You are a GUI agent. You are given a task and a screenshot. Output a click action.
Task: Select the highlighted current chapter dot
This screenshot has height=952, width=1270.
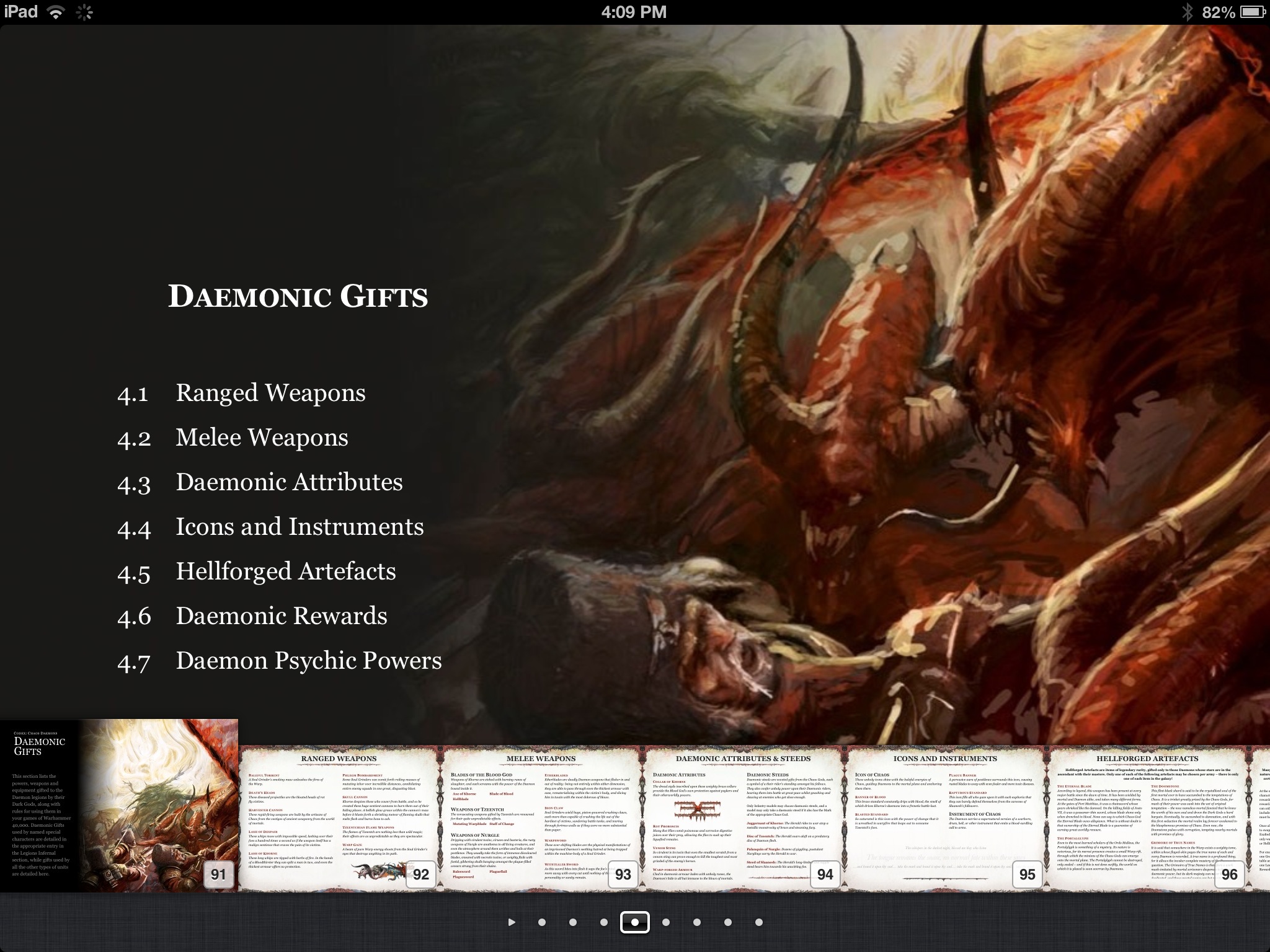point(635,922)
